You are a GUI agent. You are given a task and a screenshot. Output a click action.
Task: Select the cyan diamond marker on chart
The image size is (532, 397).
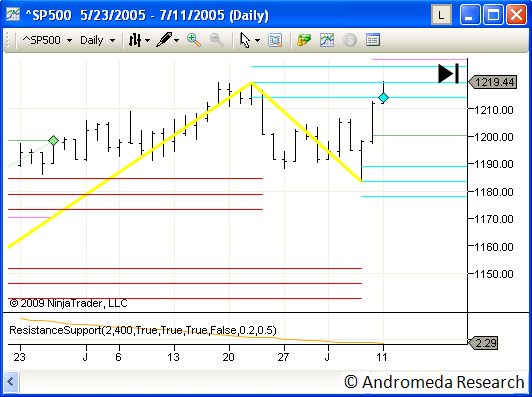[383, 98]
